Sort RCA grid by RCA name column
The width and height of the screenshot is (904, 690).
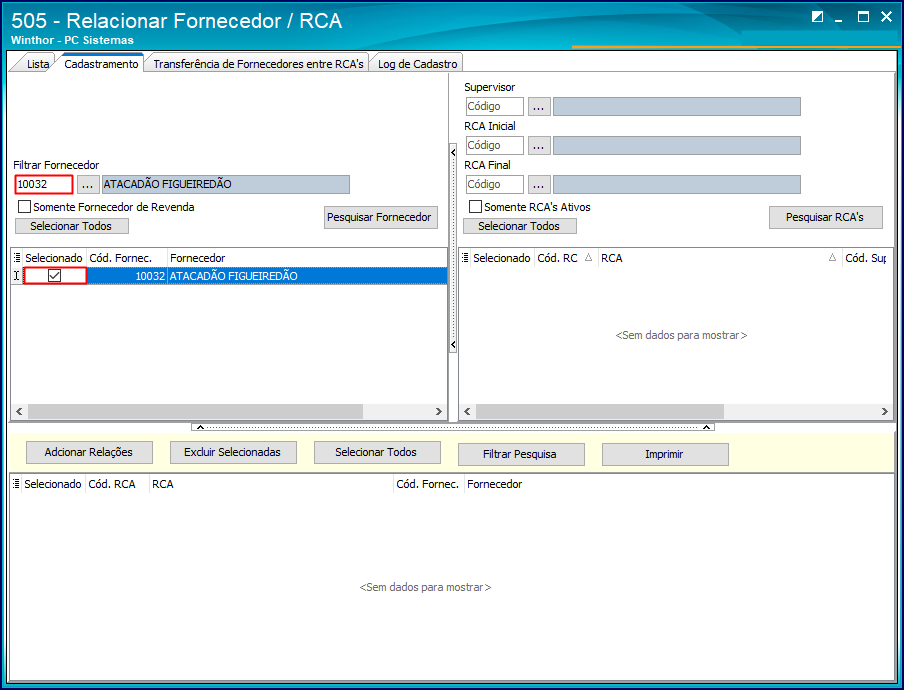[720, 258]
